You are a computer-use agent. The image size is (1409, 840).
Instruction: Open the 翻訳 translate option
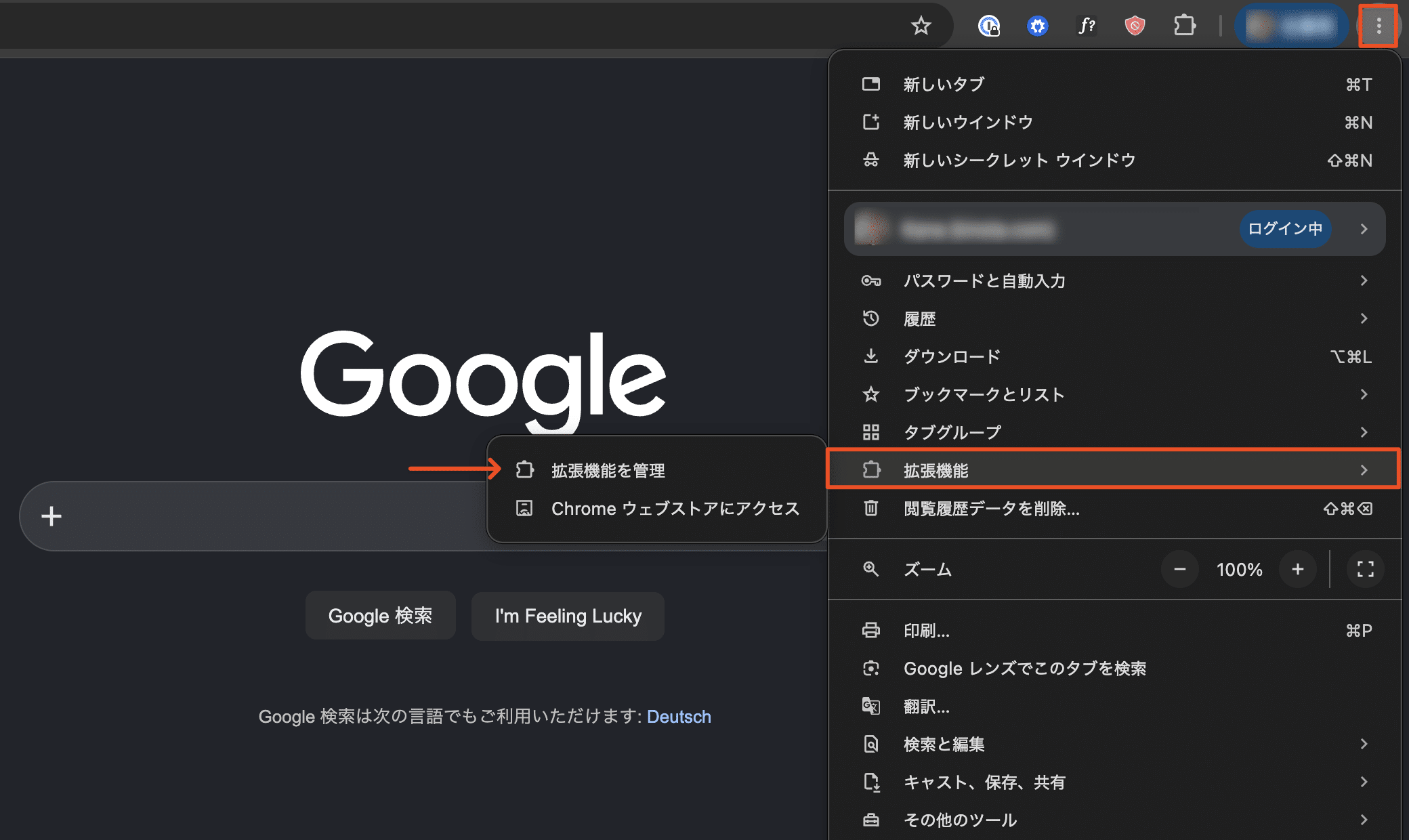(1115, 707)
